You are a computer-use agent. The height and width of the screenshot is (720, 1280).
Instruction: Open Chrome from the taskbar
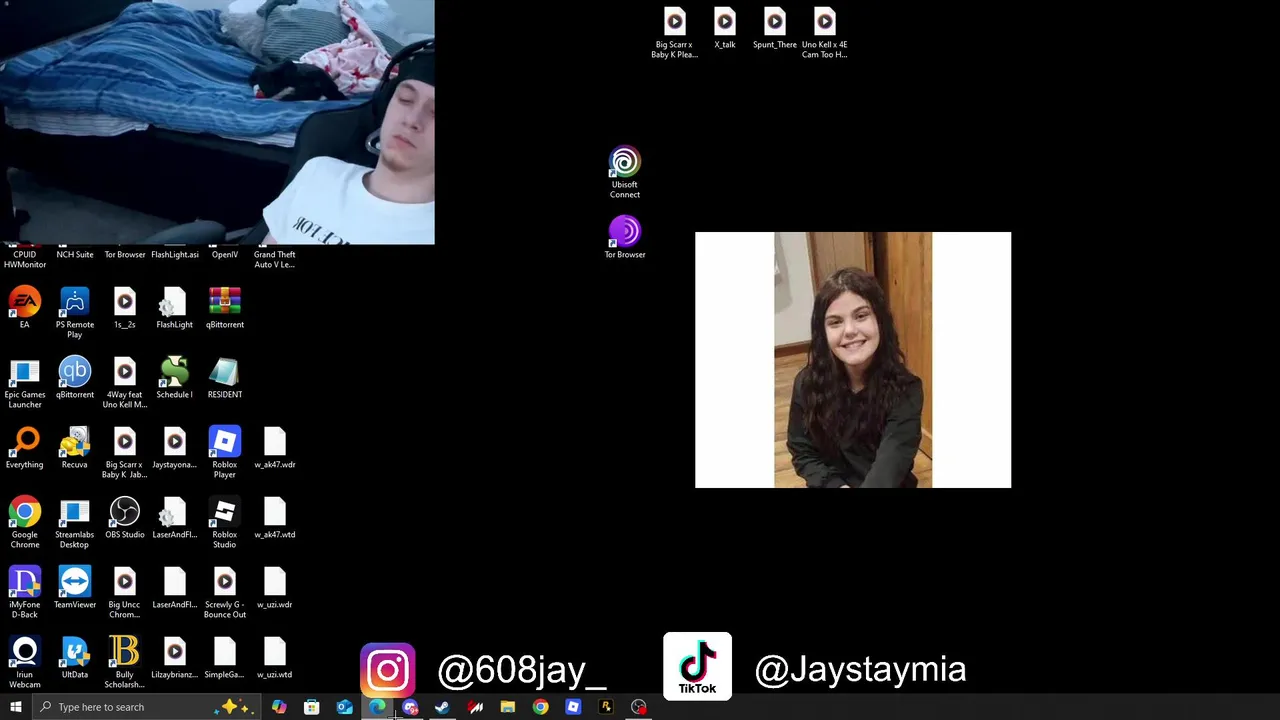point(540,707)
